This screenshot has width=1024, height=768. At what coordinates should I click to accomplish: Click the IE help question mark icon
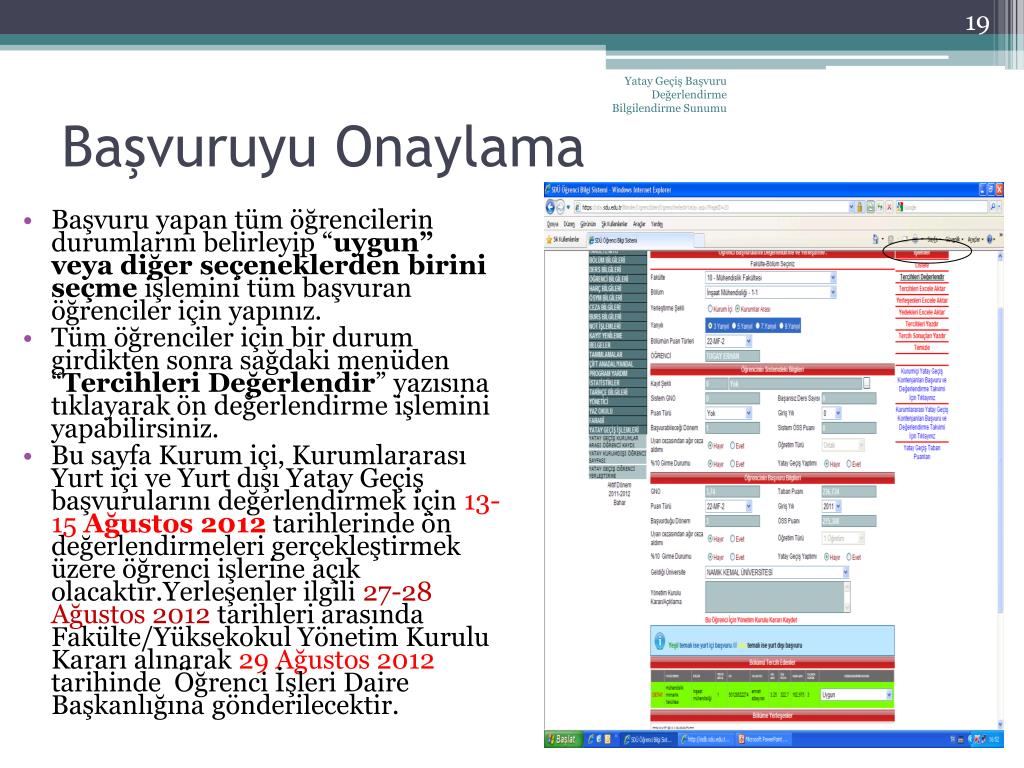tap(990, 240)
